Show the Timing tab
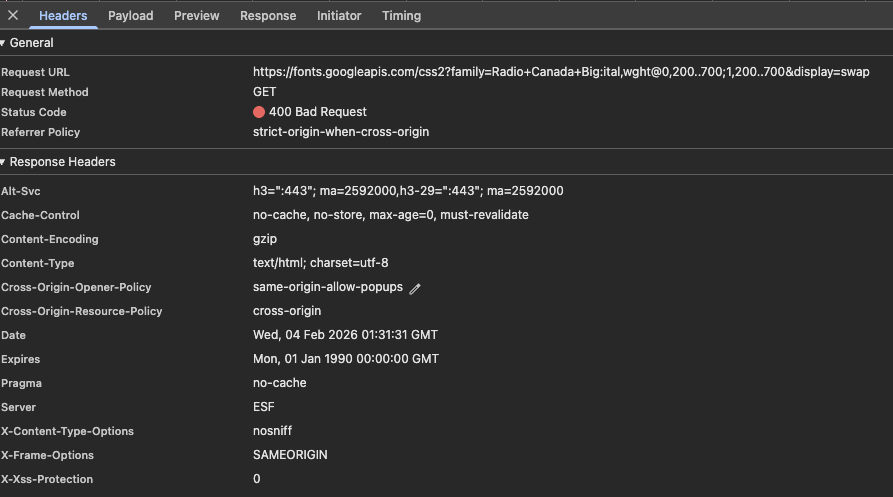Screen dimensions: 893x497 (x=401, y=16)
